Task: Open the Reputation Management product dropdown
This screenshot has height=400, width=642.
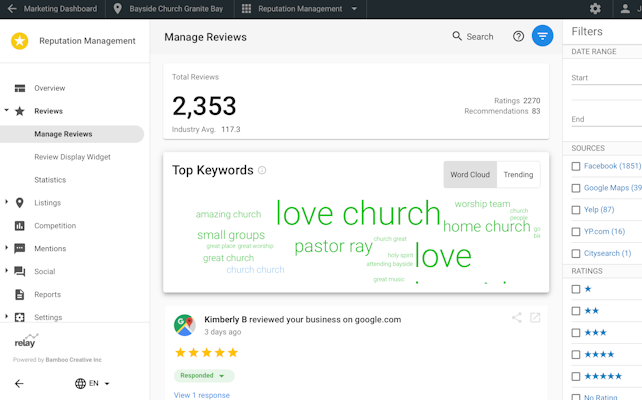Action: coord(306,9)
